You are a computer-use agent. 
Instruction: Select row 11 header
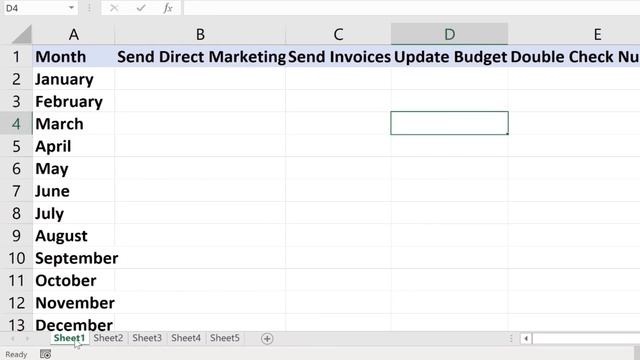click(16, 280)
